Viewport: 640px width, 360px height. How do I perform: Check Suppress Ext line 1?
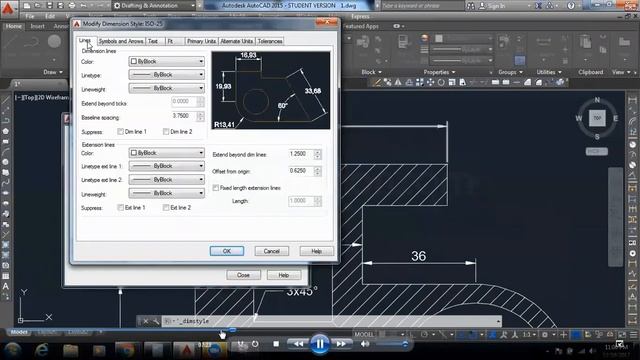pos(120,207)
